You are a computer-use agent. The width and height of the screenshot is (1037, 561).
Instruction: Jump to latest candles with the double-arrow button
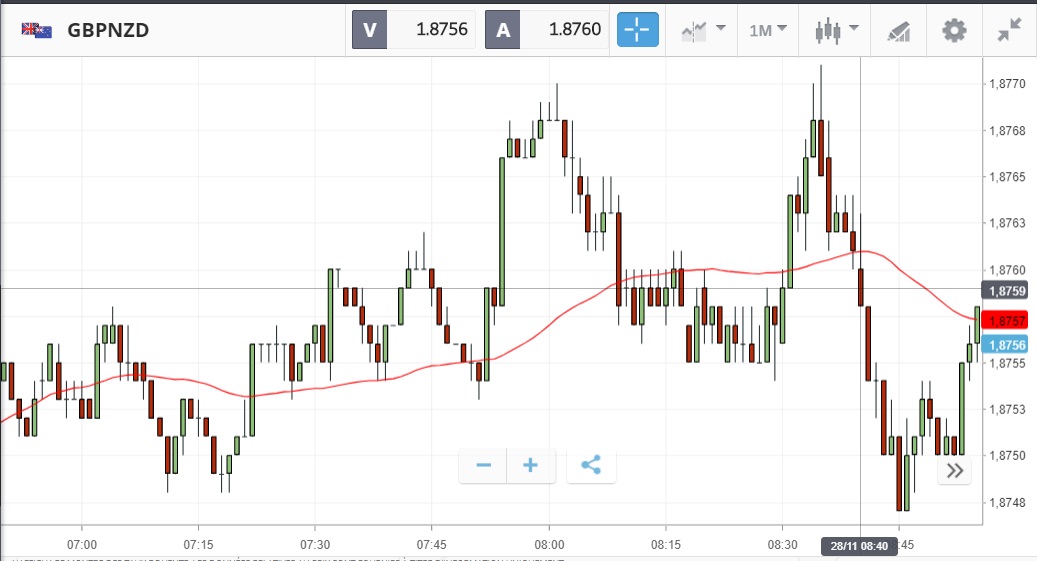pos(954,471)
